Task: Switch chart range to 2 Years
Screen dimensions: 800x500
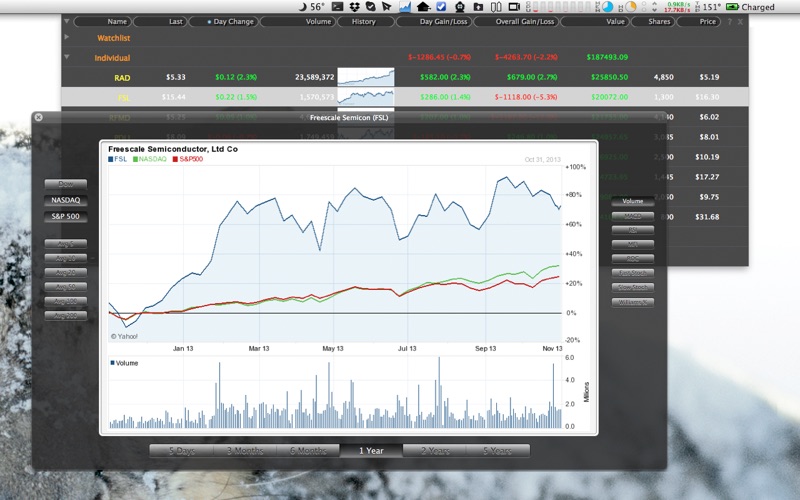Action: tap(435, 451)
